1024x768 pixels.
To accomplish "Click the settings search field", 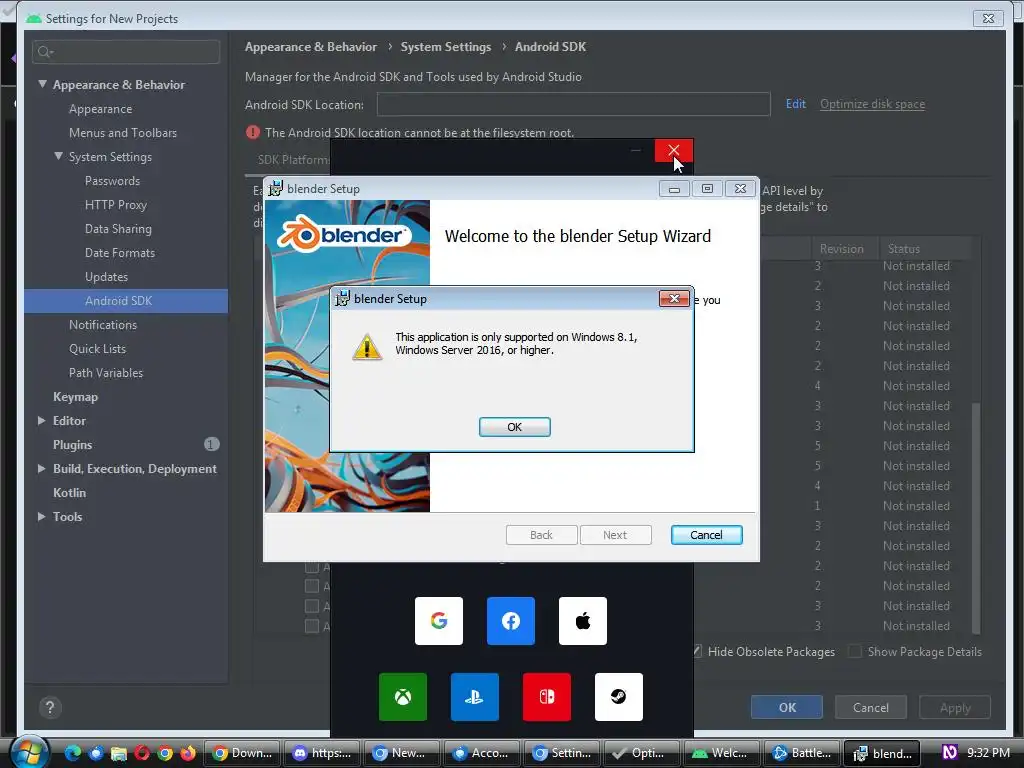I will pos(126,52).
